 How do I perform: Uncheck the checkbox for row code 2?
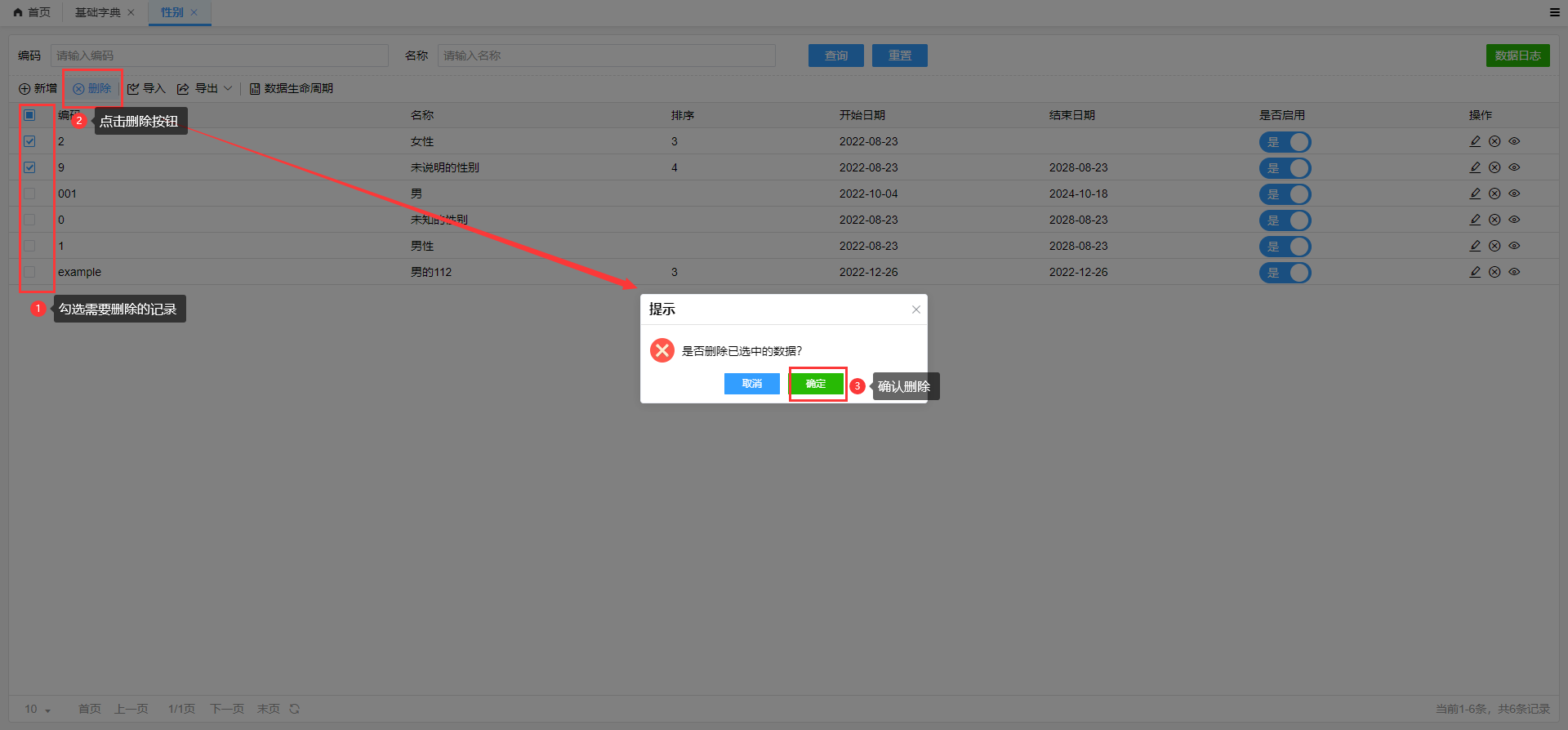(29, 141)
